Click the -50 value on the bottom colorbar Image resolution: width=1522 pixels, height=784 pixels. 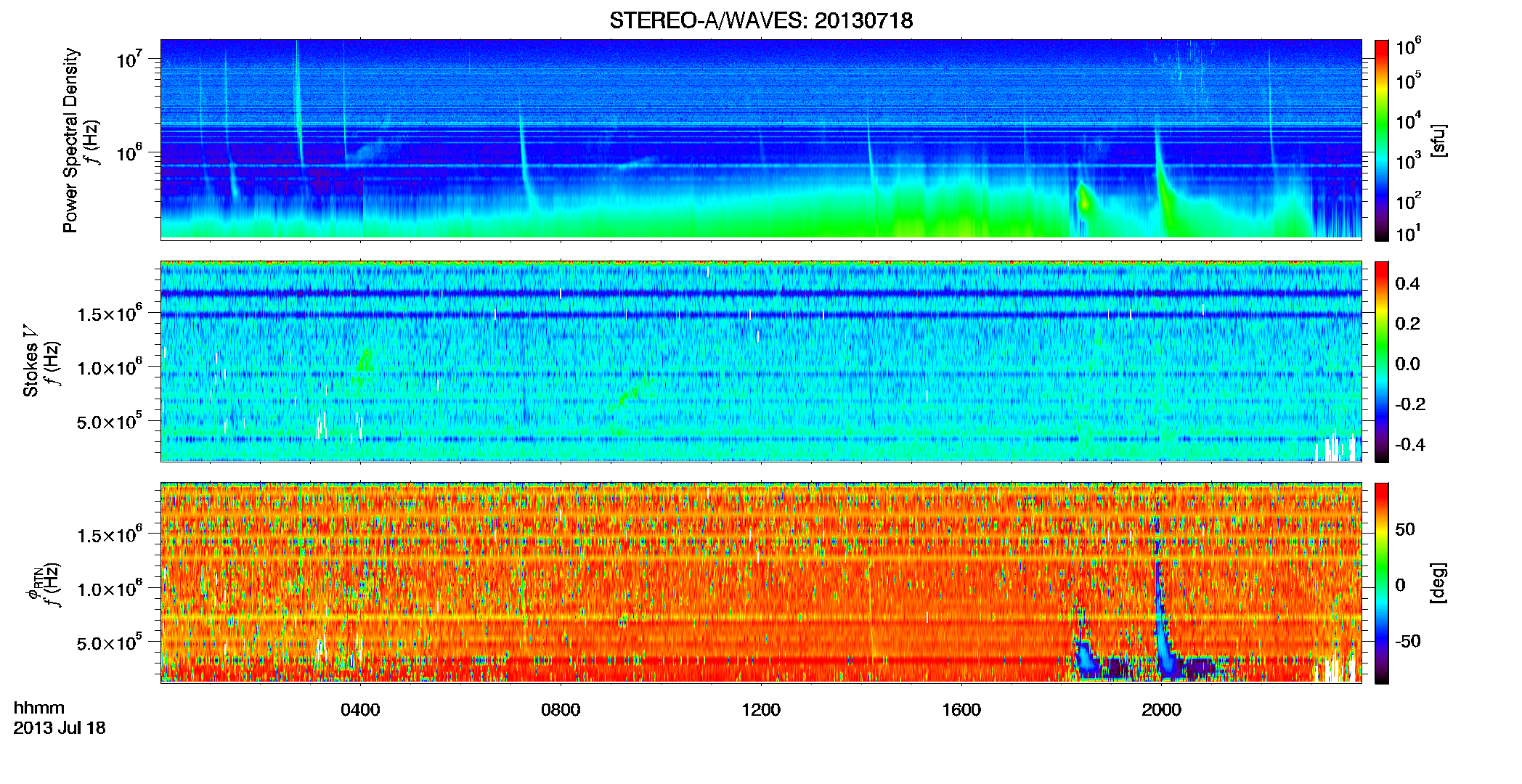(1408, 641)
